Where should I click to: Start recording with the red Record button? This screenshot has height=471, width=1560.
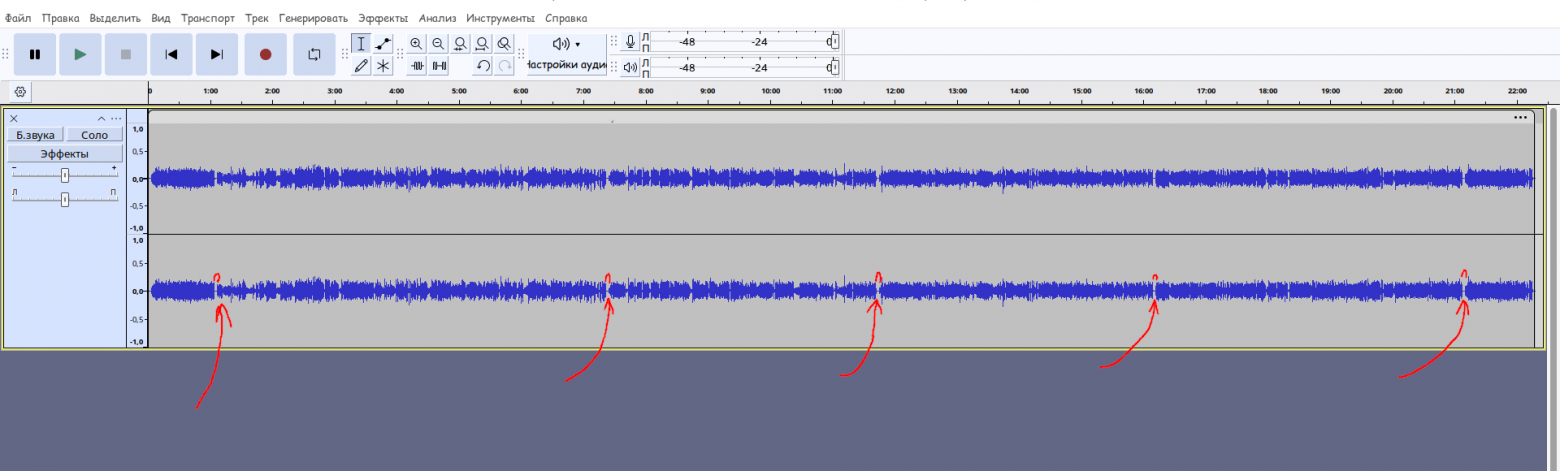coord(265,55)
